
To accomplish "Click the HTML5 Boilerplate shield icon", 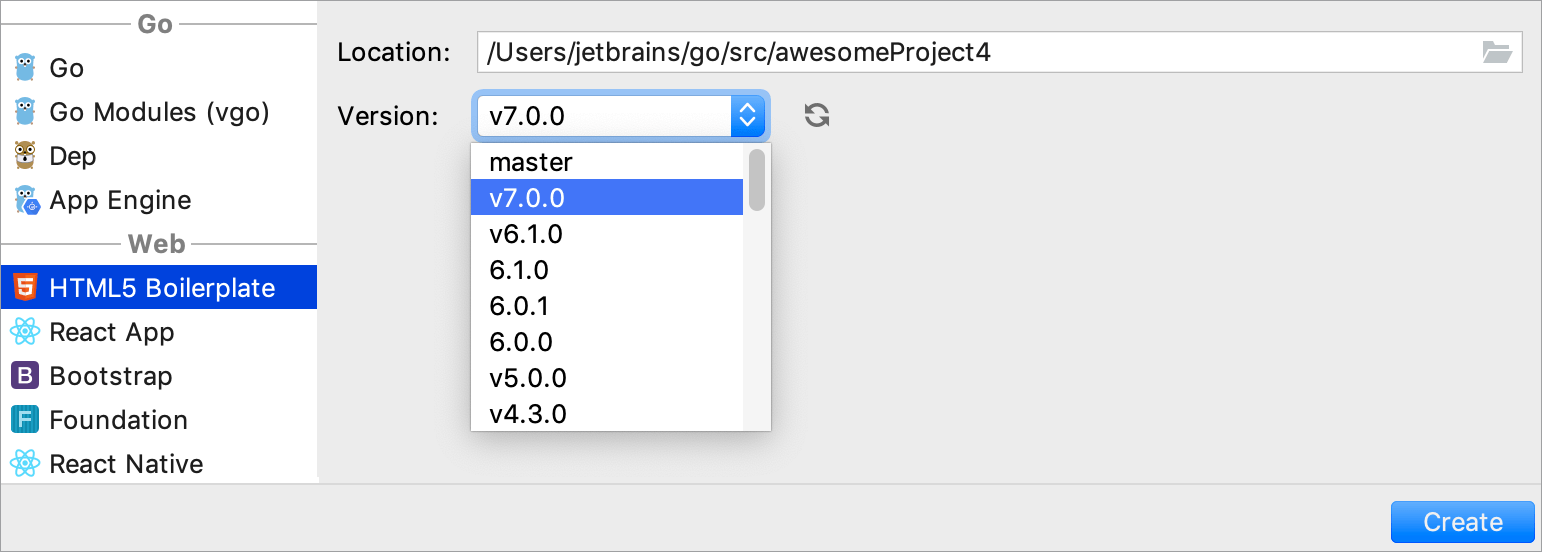I will click(25, 288).
